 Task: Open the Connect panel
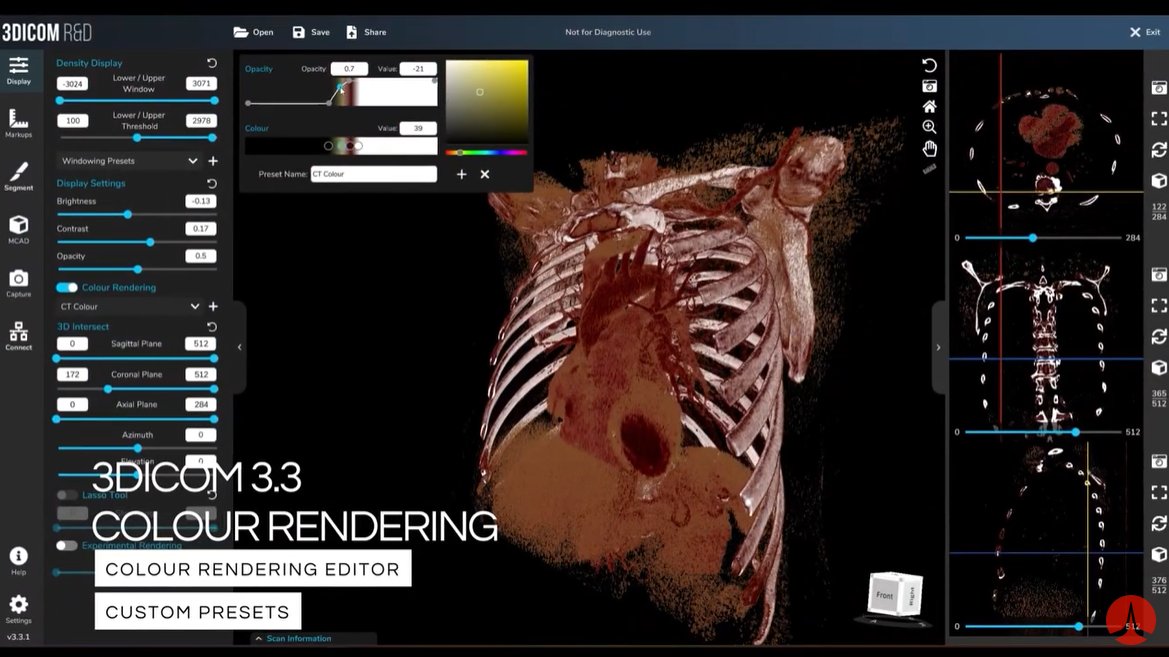click(19, 337)
